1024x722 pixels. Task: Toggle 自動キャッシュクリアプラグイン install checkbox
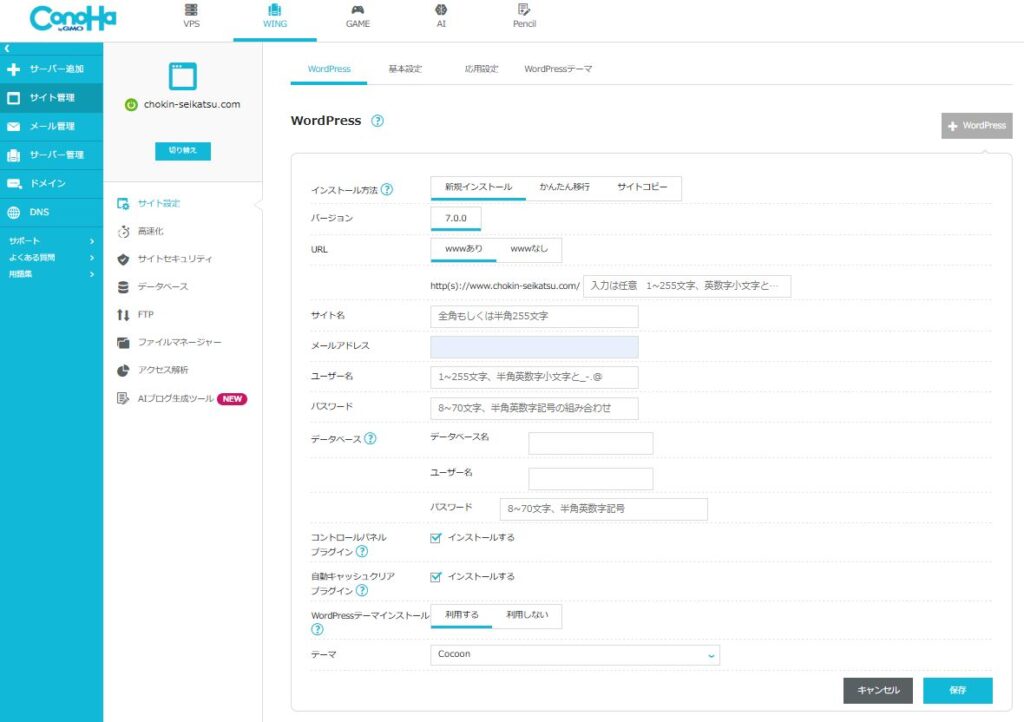coord(436,577)
